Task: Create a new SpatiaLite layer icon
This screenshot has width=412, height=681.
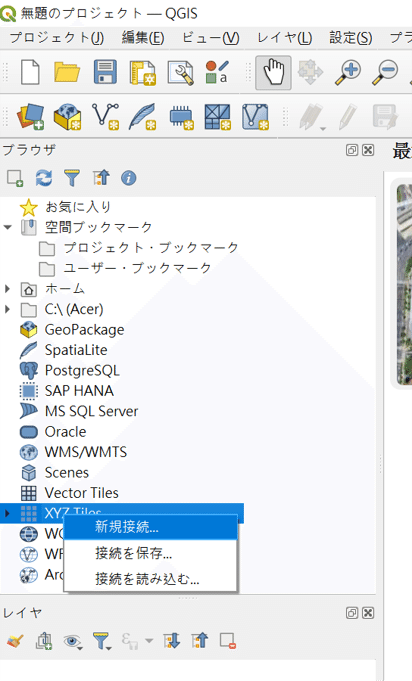Action: (x=142, y=117)
